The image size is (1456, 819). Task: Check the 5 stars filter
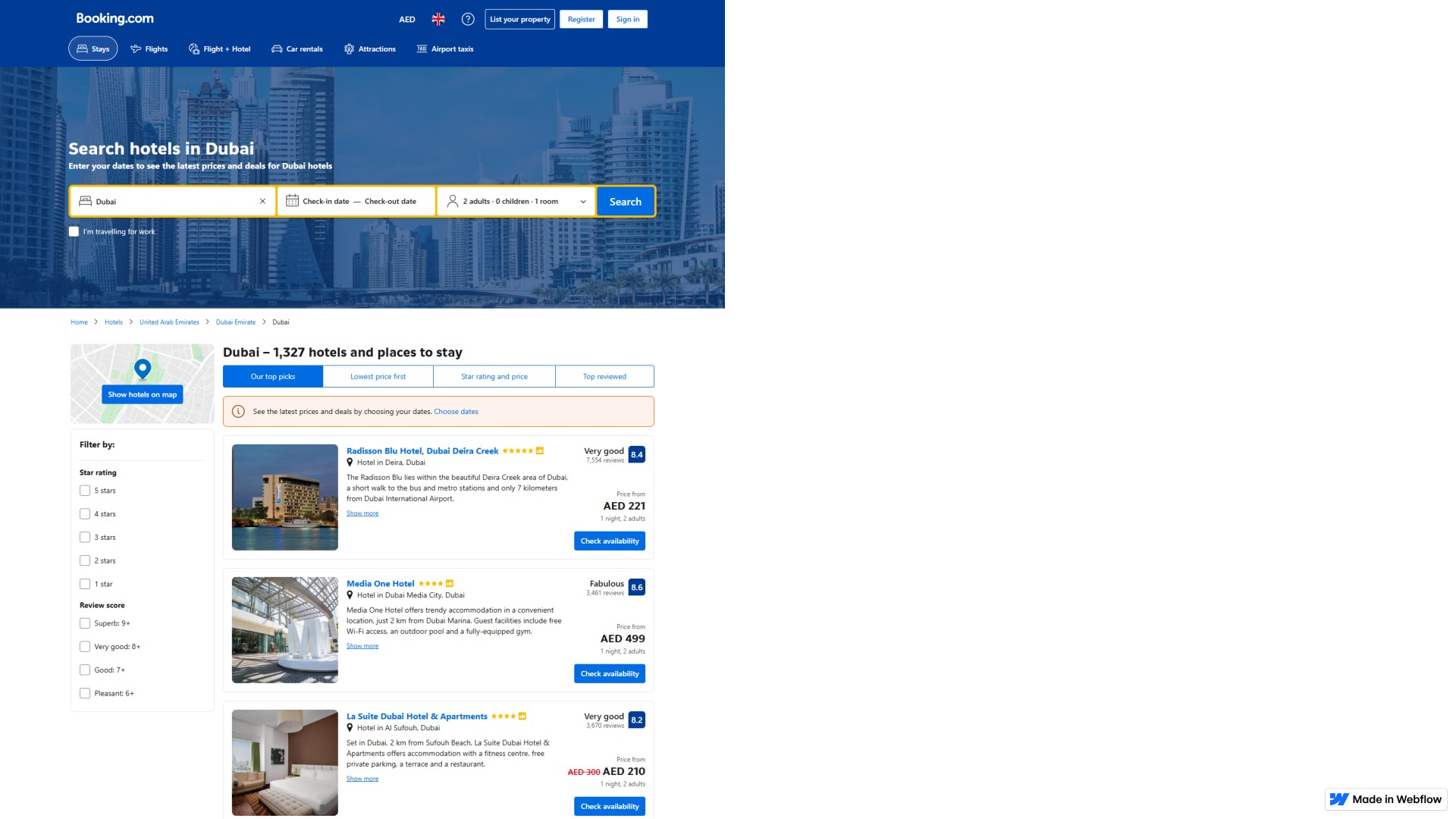pos(85,491)
